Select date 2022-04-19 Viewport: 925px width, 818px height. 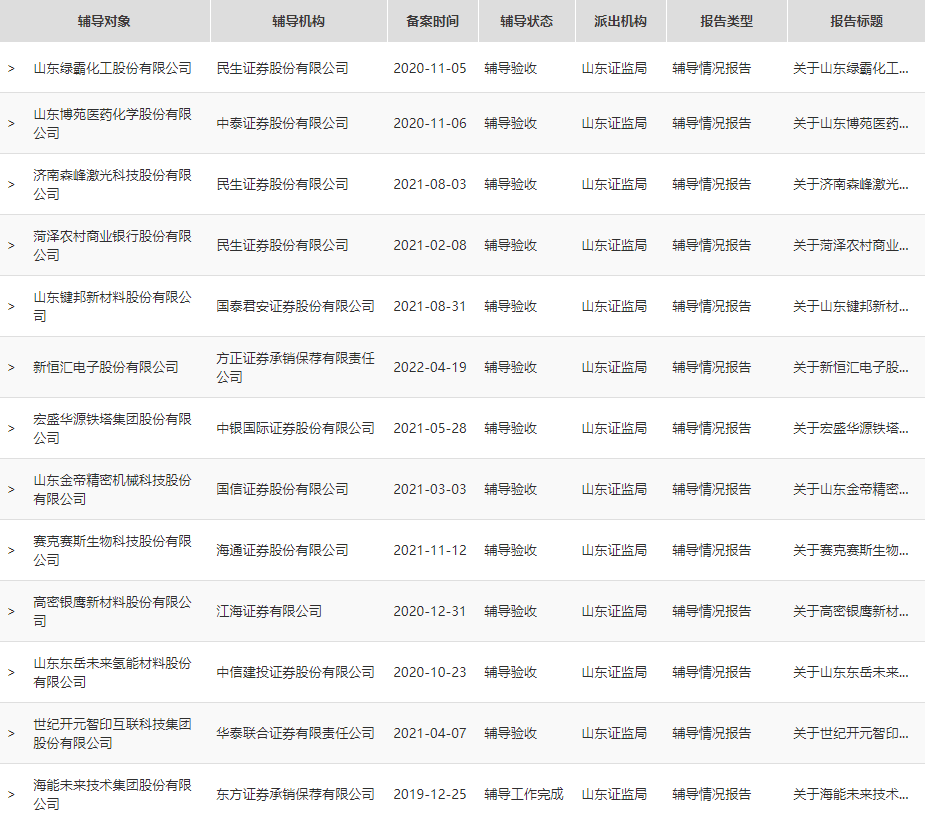coord(430,367)
